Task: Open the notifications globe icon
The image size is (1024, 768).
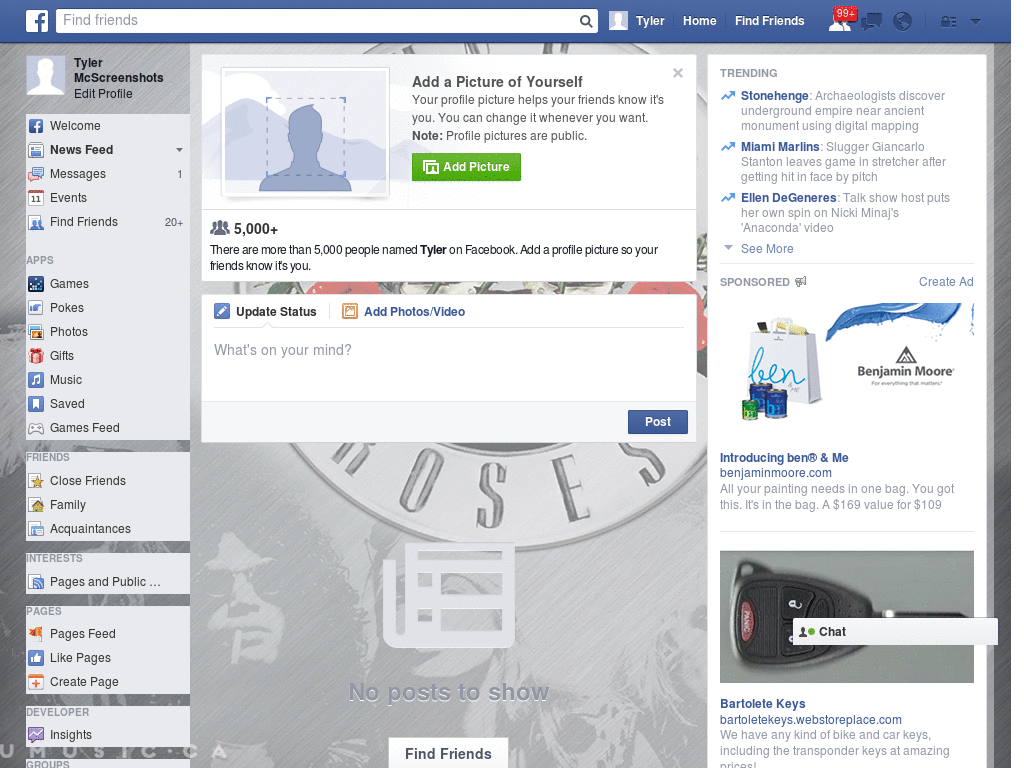Action: [903, 22]
